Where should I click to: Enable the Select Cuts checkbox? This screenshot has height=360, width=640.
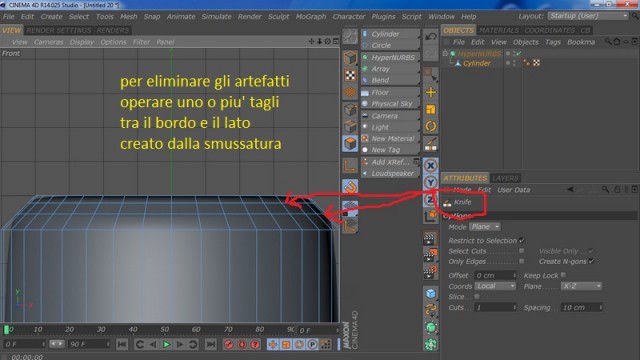[522, 251]
